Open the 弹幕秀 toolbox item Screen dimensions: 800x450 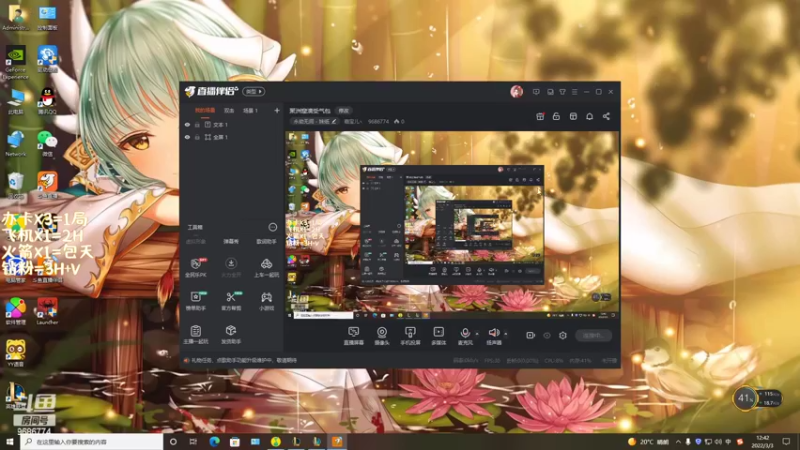tap(231, 241)
